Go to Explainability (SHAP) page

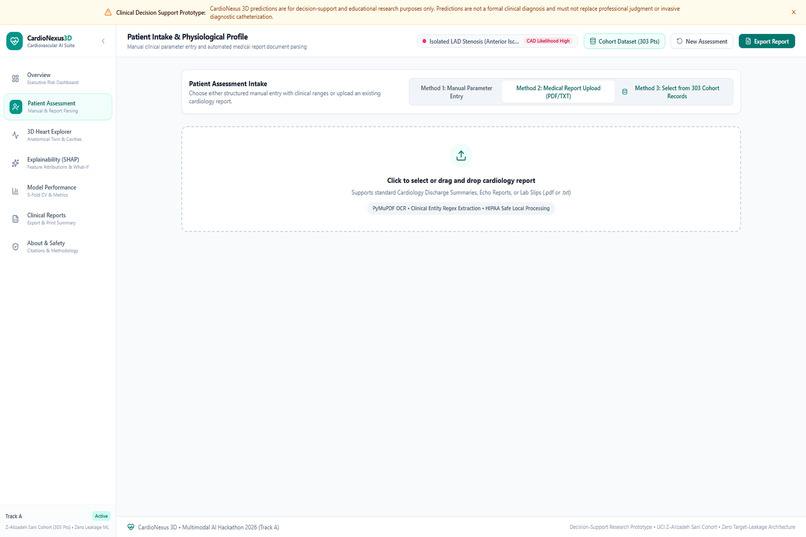click(58, 163)
